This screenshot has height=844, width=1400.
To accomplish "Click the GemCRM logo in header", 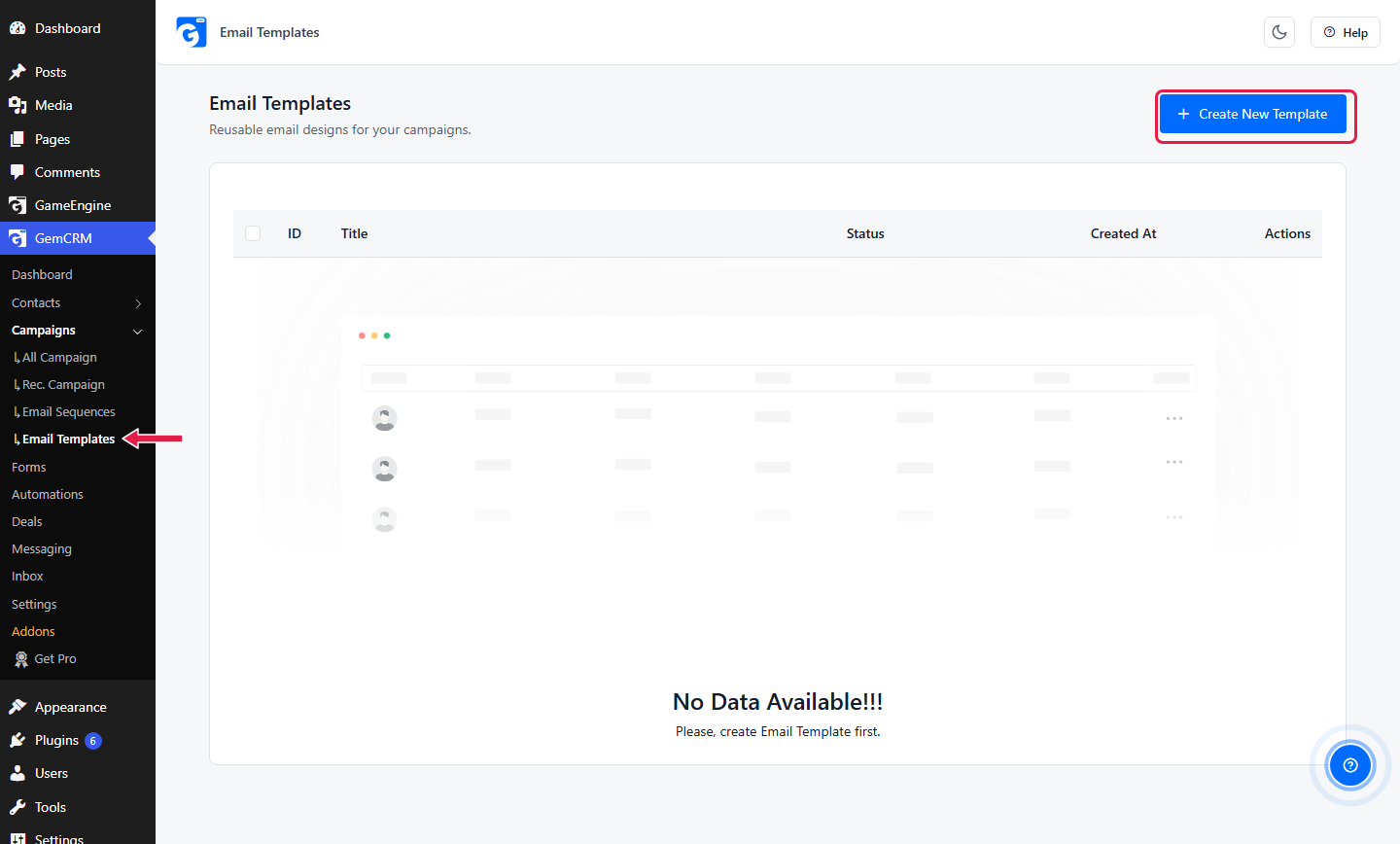I will click(x=192, y=32).
